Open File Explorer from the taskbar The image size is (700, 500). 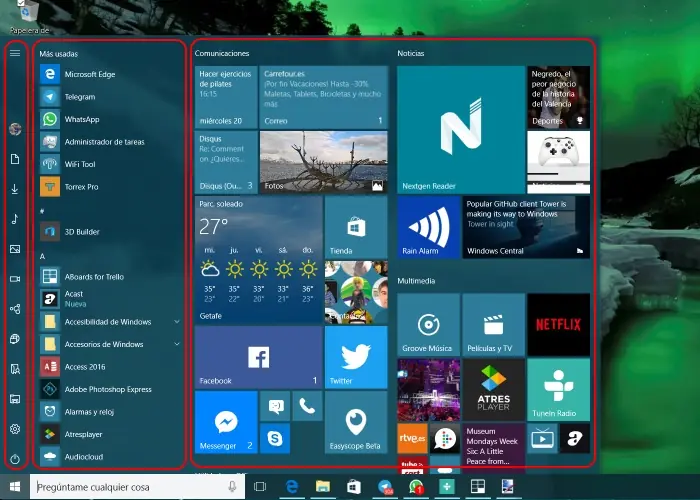coord(323,486)
